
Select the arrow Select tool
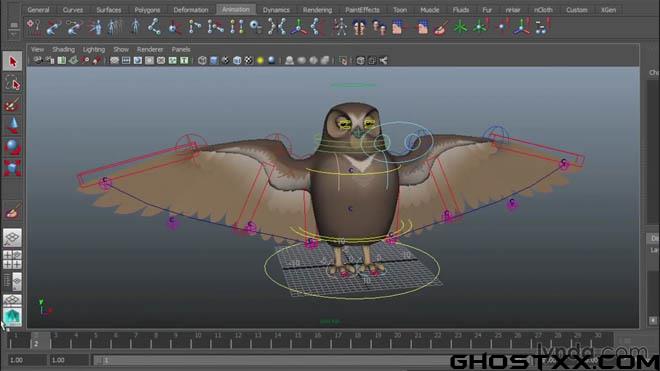pyautogui.click(x=12, y=61)
